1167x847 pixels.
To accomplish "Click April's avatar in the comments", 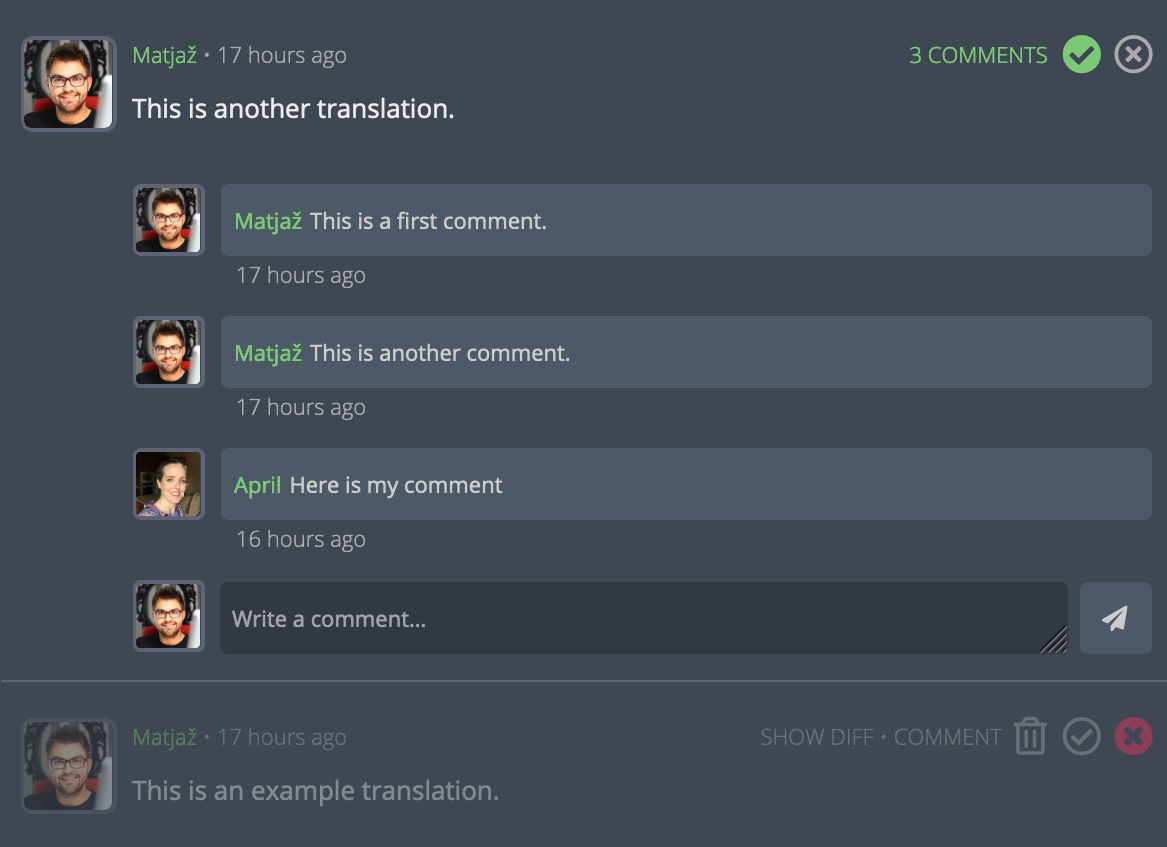I will (169, 484).
